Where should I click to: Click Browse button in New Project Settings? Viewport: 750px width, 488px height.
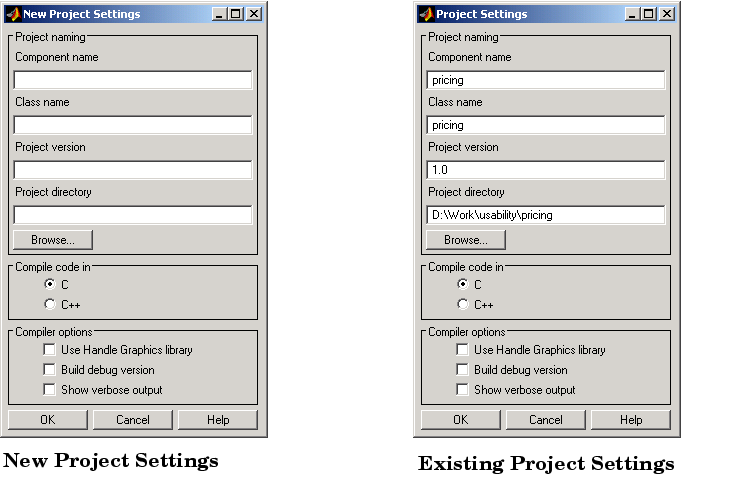[53, 240]
